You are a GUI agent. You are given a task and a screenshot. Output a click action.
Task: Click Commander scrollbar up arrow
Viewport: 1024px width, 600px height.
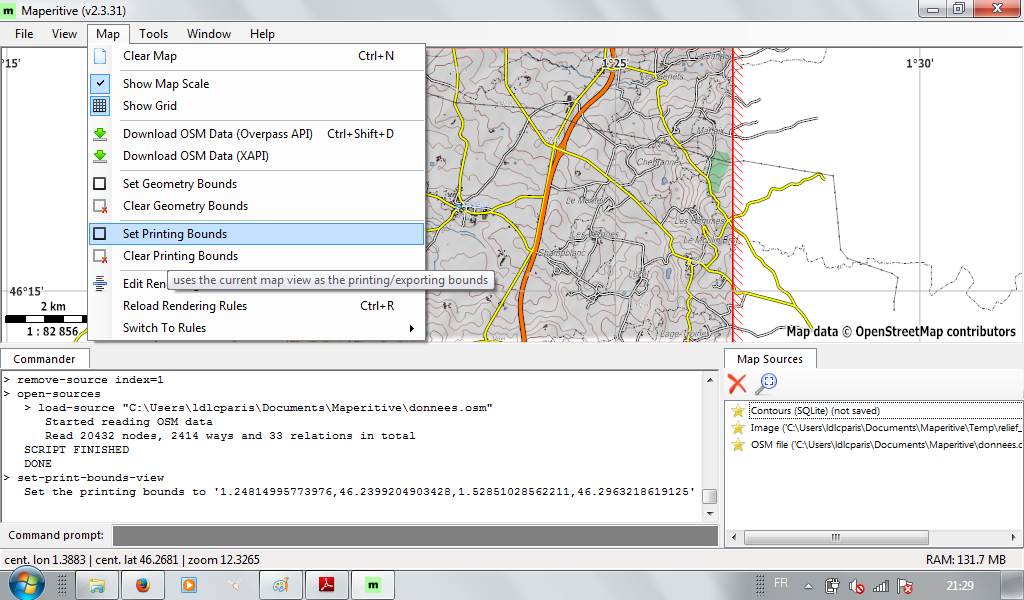710,379
